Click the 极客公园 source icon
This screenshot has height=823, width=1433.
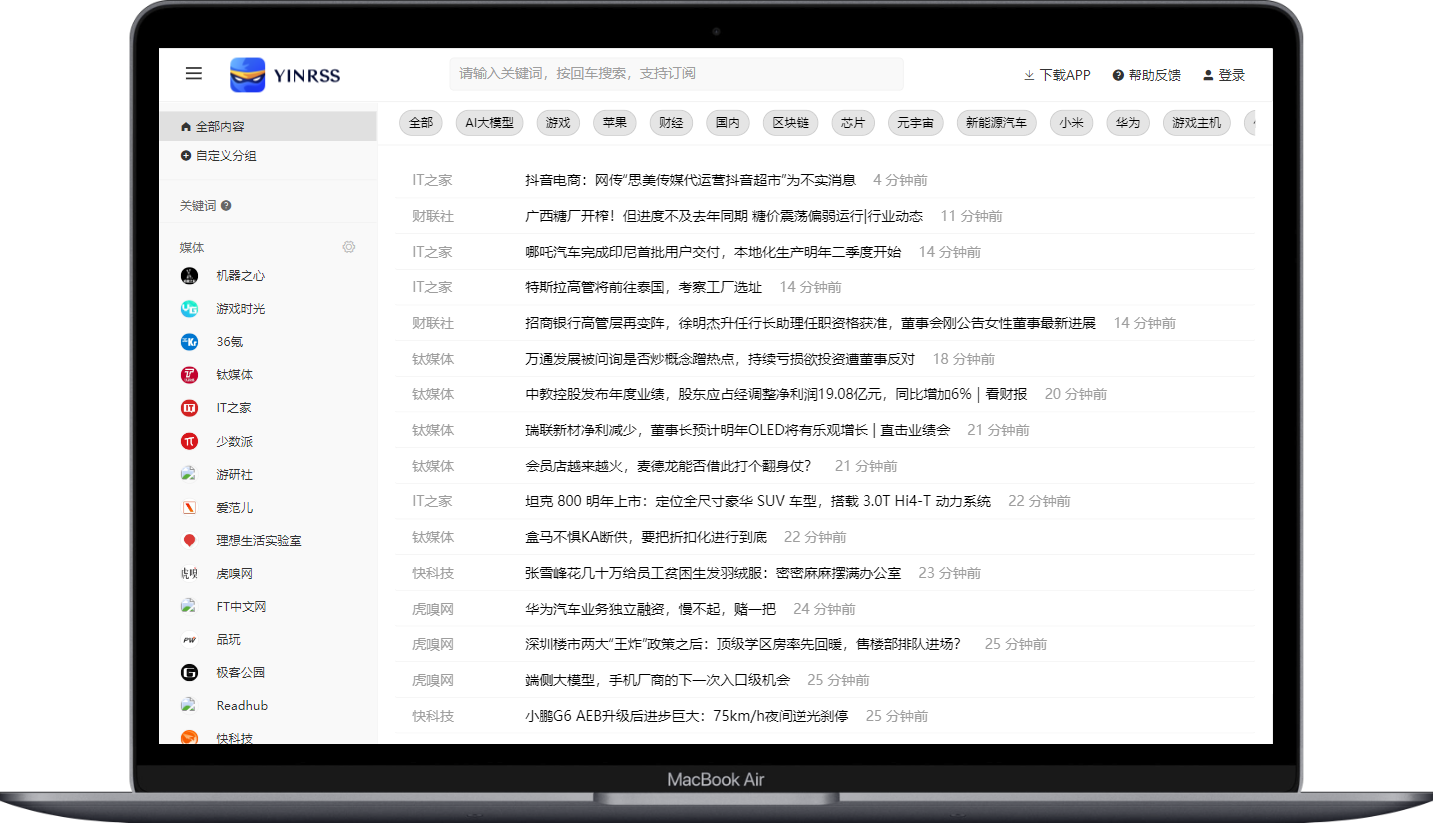(189, 673)
